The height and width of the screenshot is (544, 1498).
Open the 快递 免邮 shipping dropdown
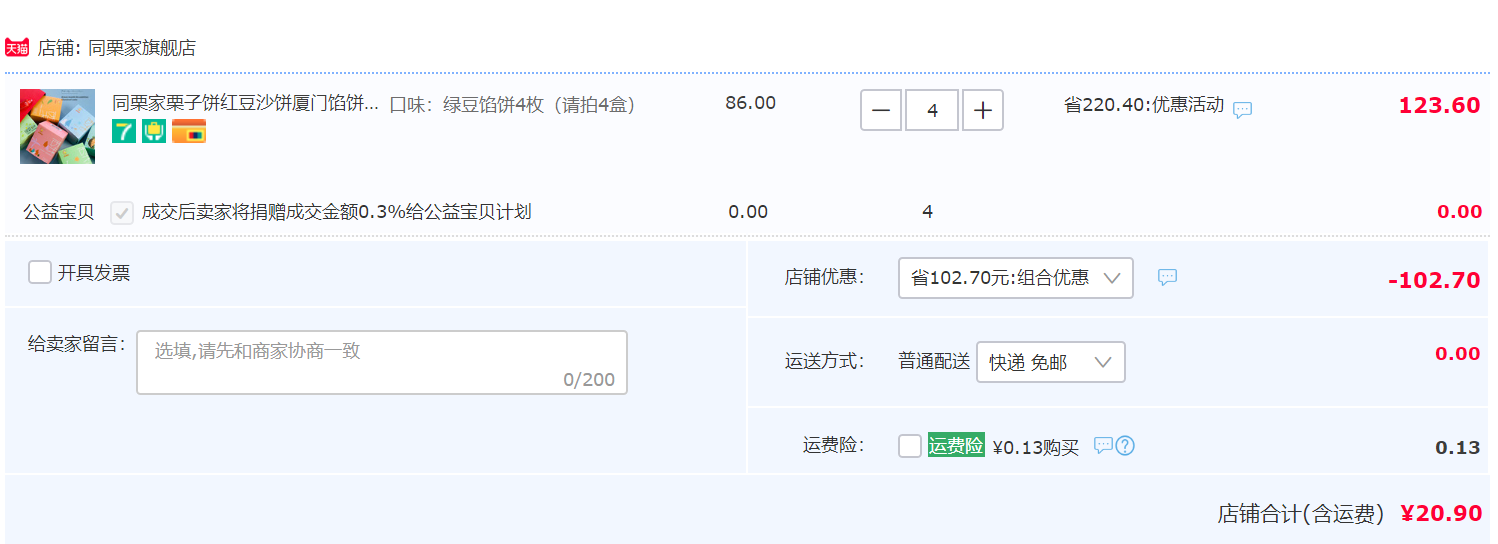1051,362
